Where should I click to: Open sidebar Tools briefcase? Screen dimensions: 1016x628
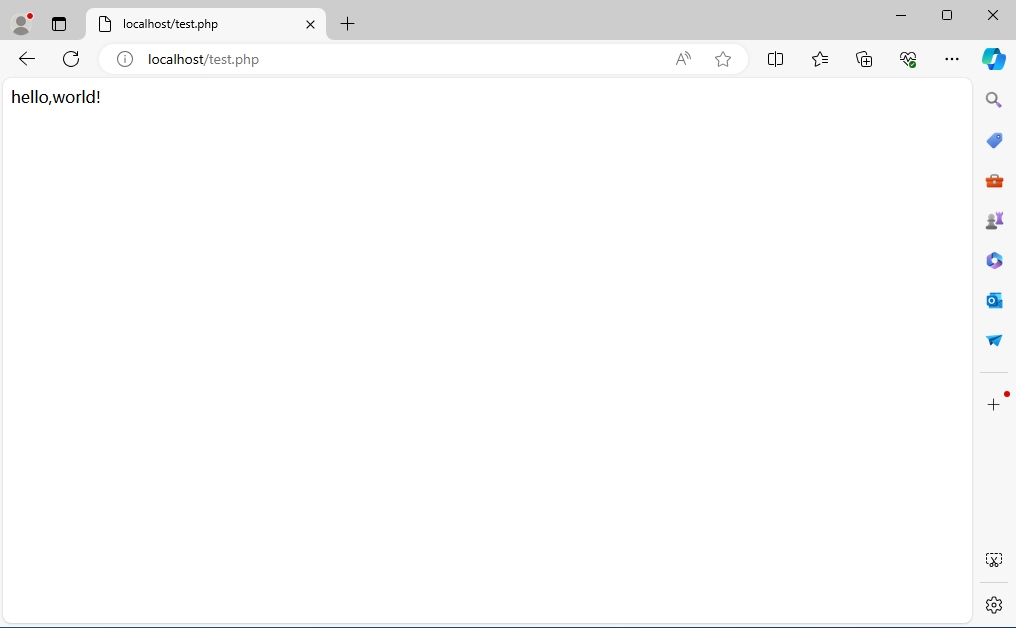(994, 181)
